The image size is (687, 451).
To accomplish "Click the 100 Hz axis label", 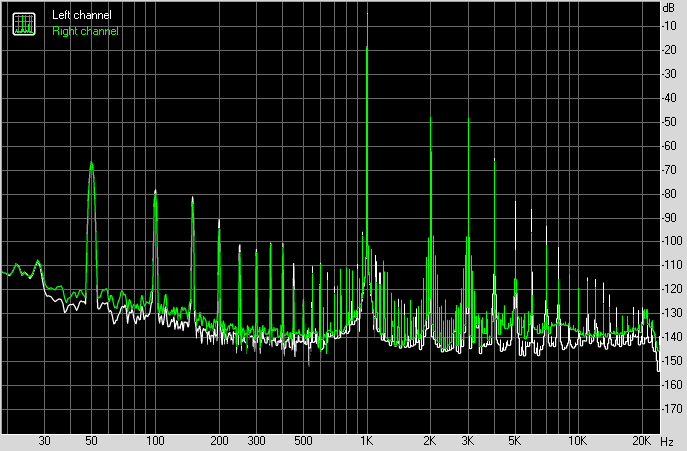I will (x=155, y=441).
